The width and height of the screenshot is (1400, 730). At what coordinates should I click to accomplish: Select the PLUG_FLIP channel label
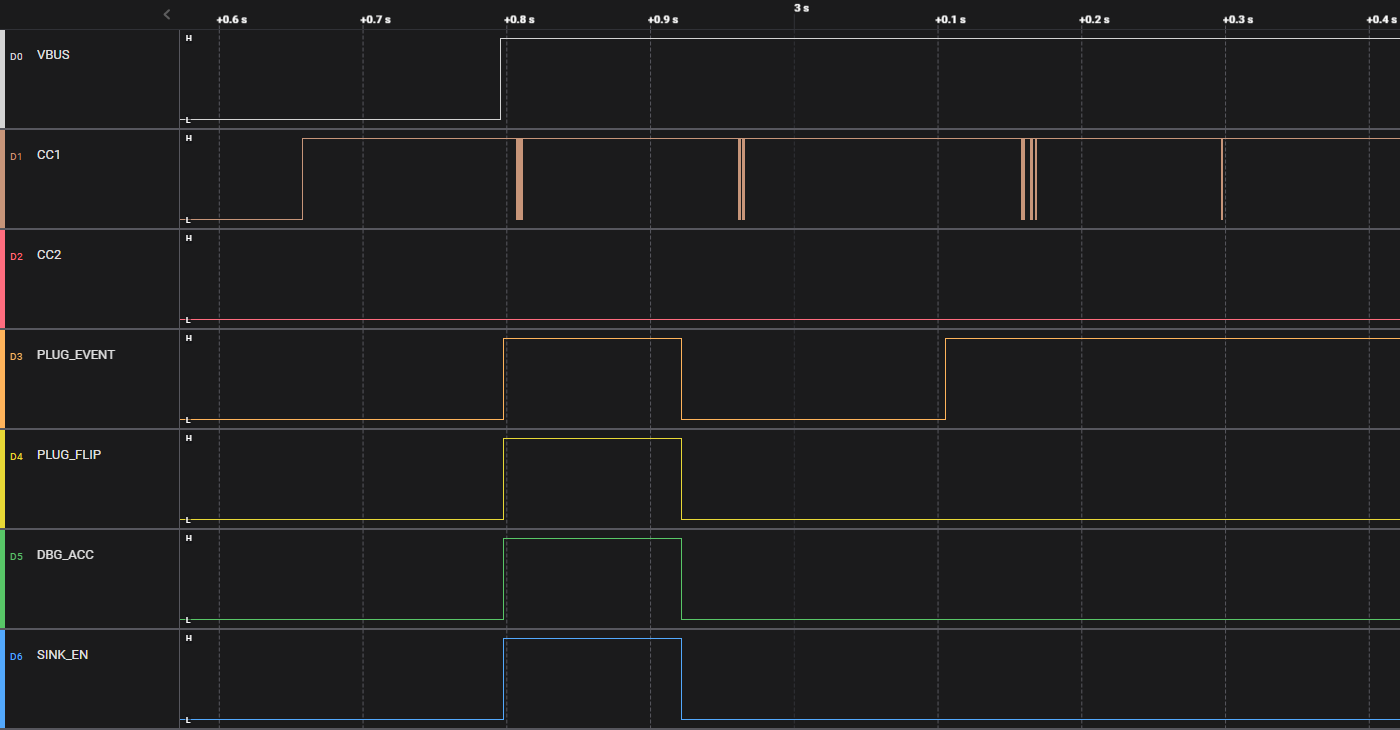(69, 455)
